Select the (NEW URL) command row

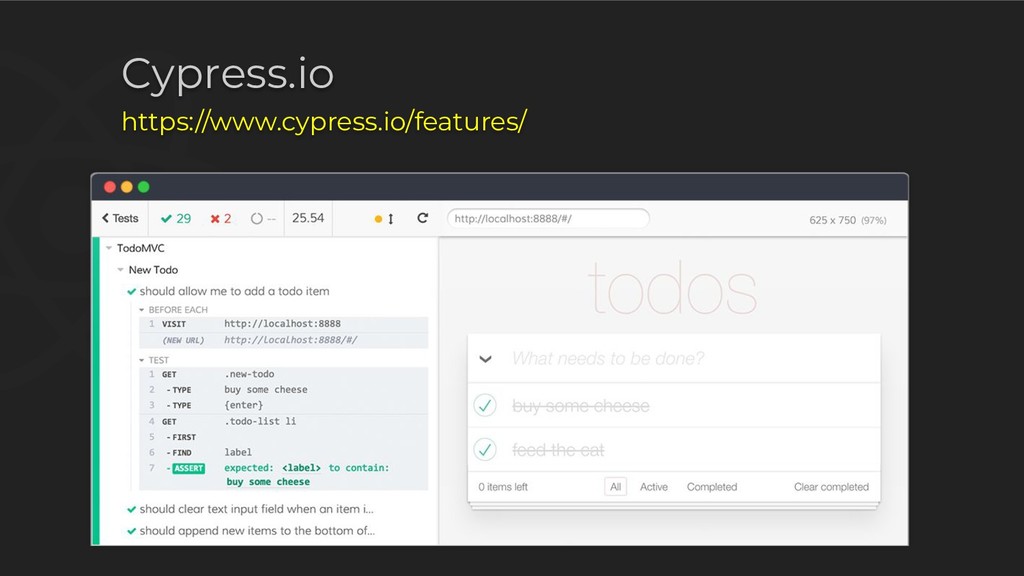click(283, 340)
